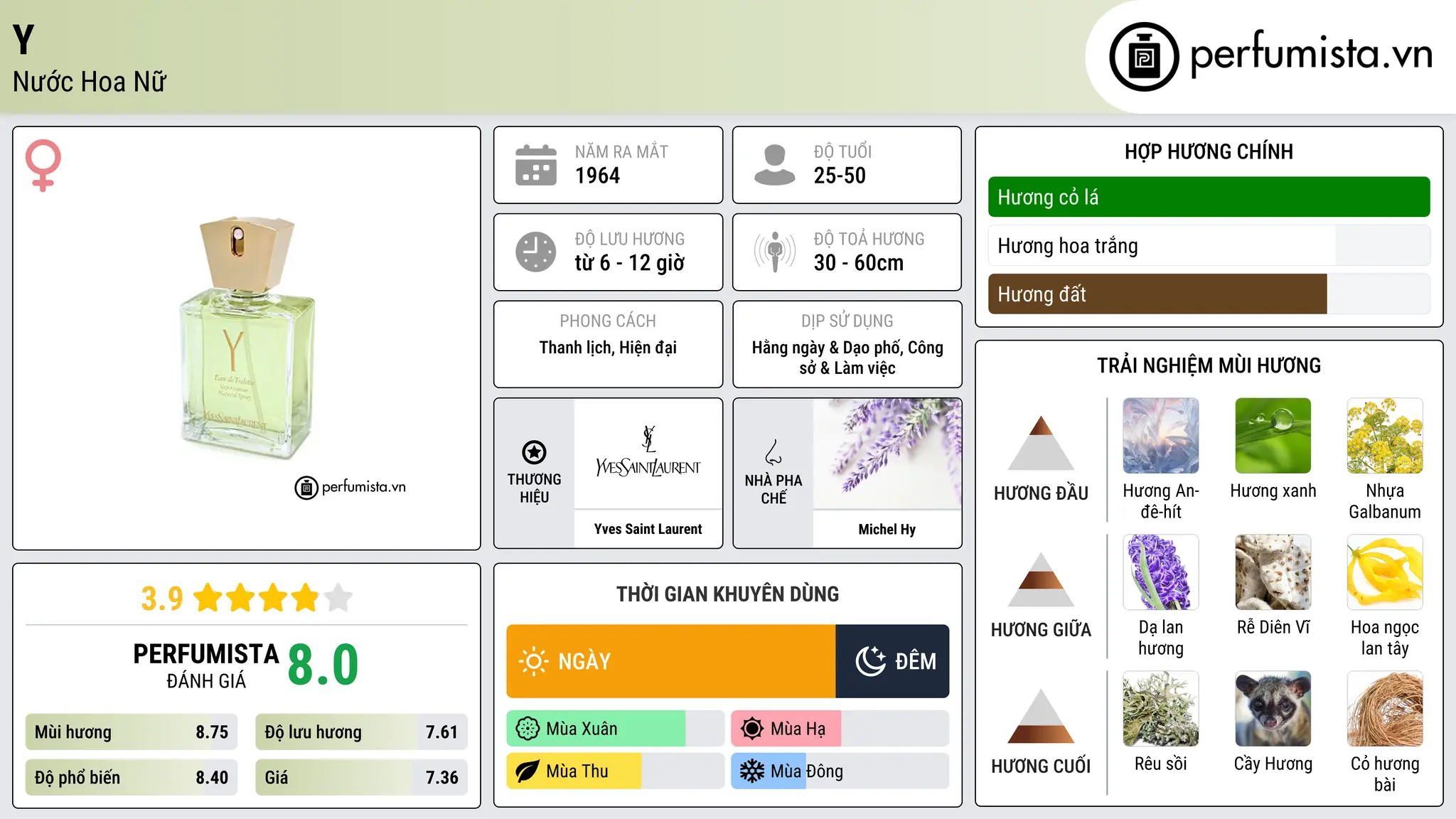Click the Hương cuối pyramid icon
This screenshot has height=819, width=1456.
click(x=1042, y=716)
